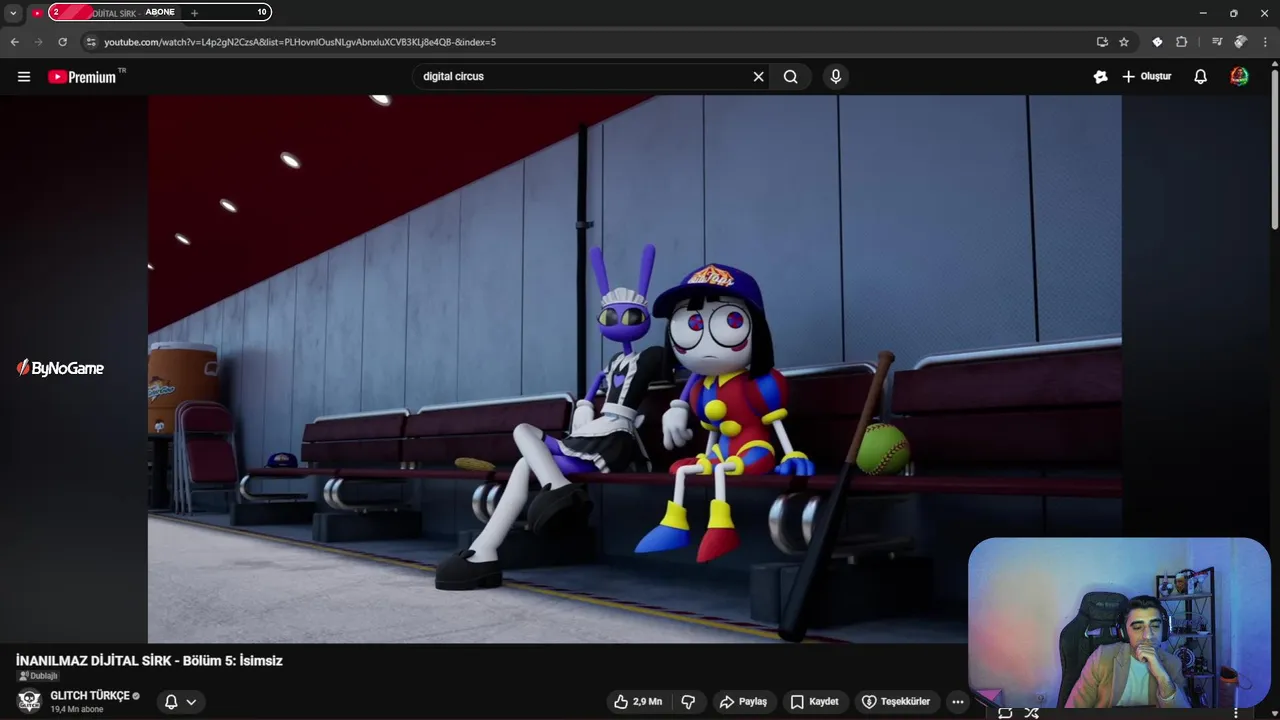This screenshot has height=720, width=1280.
Task: Go to YouTube Premium home logo
Action: point(82,77)
